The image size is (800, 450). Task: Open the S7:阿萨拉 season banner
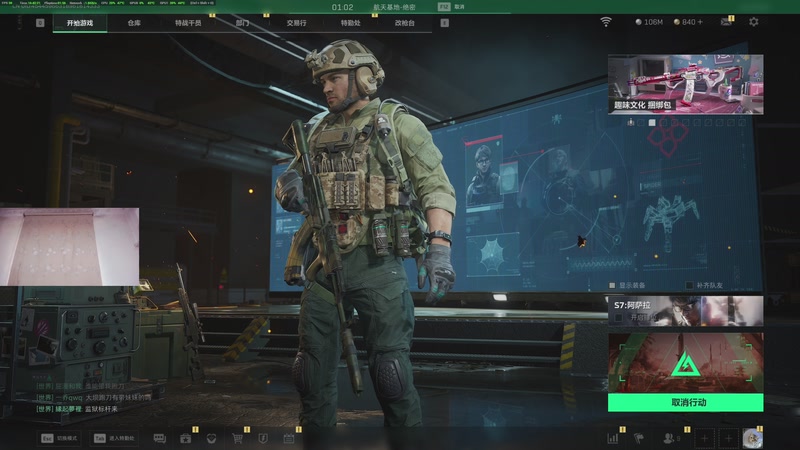pyautogui.click(x=686, y=311)
